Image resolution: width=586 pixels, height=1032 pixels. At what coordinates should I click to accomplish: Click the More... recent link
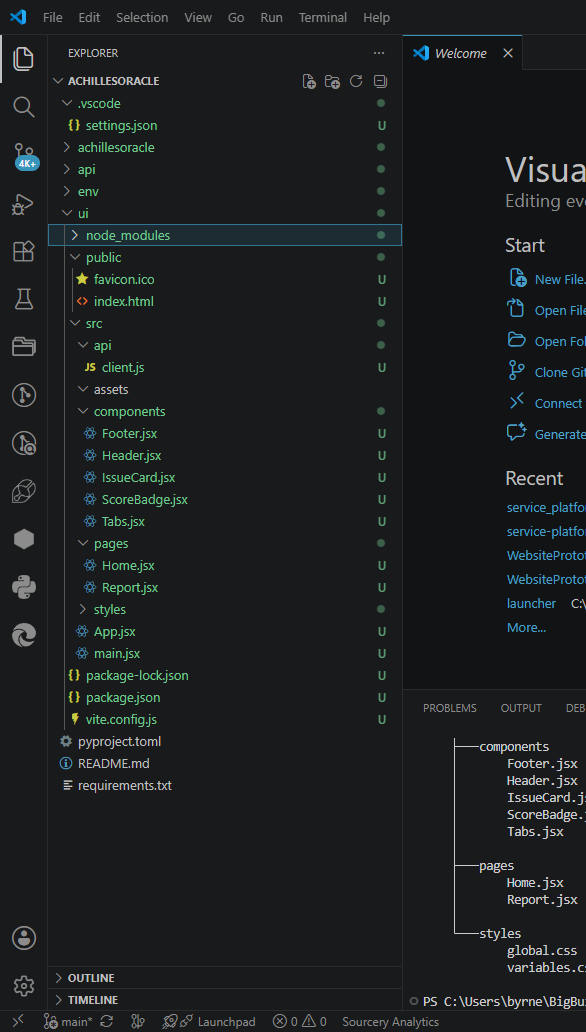pyautogui.click(x=526, y=627)
